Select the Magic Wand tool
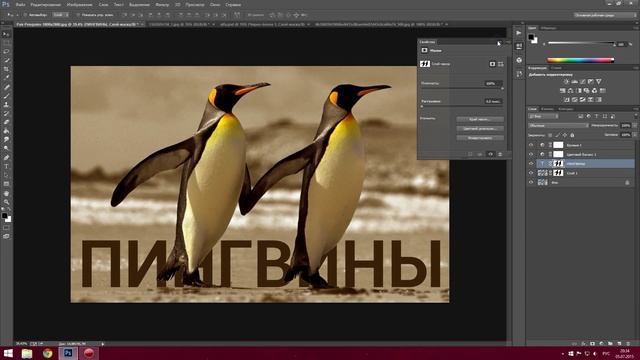This screenshot has width=640, height=360. [x=6, y=60]
